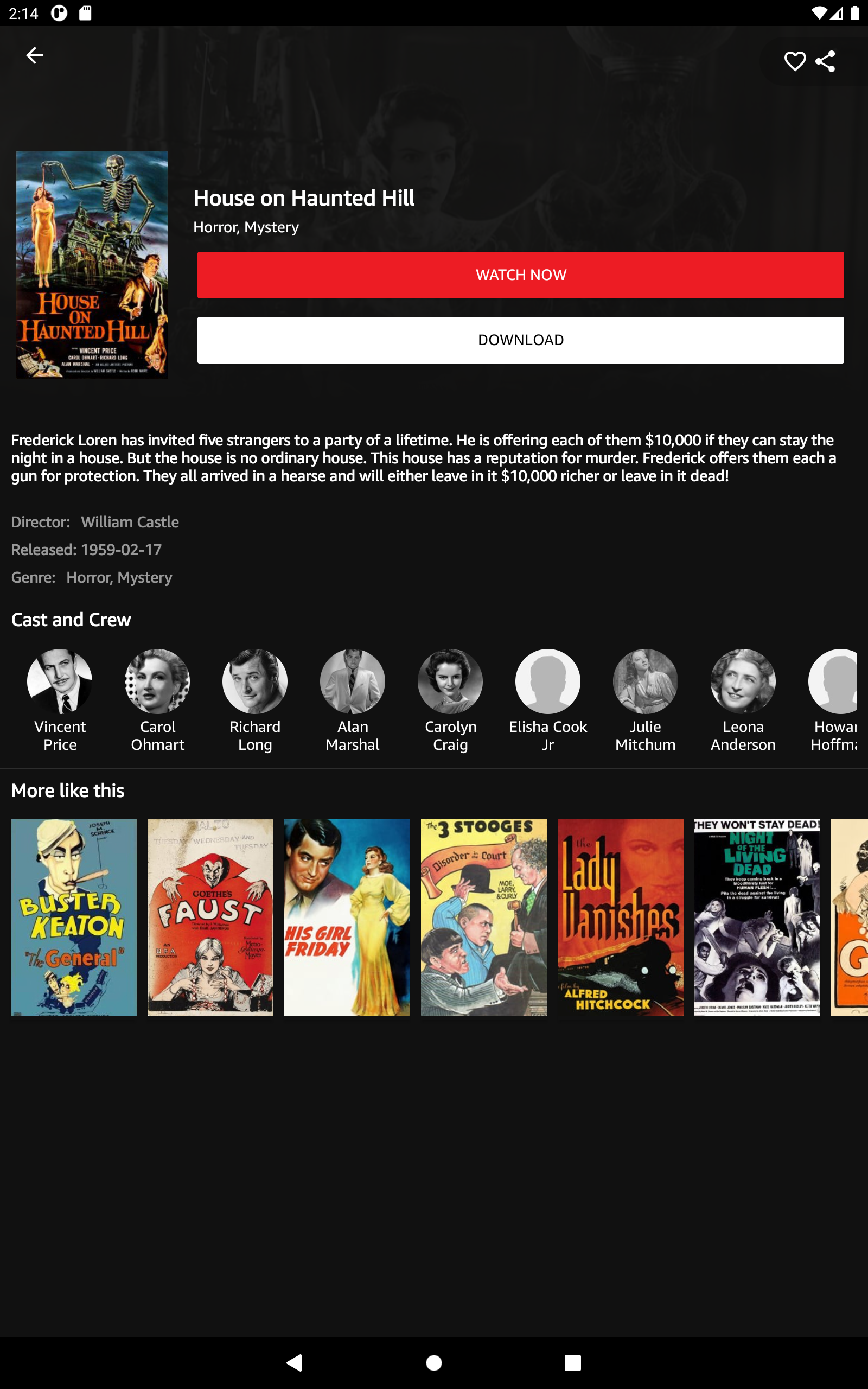This screenshot has width=868, height=1389.
Task: Select Carol Ohmart cast photo
Action: click(157, 681)
